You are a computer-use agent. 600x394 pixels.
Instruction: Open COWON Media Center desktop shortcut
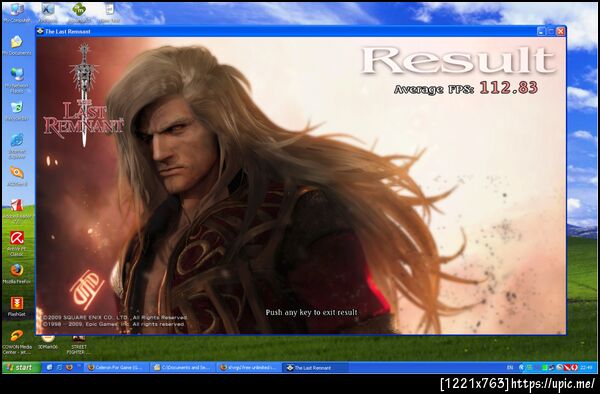coord(16,342)
